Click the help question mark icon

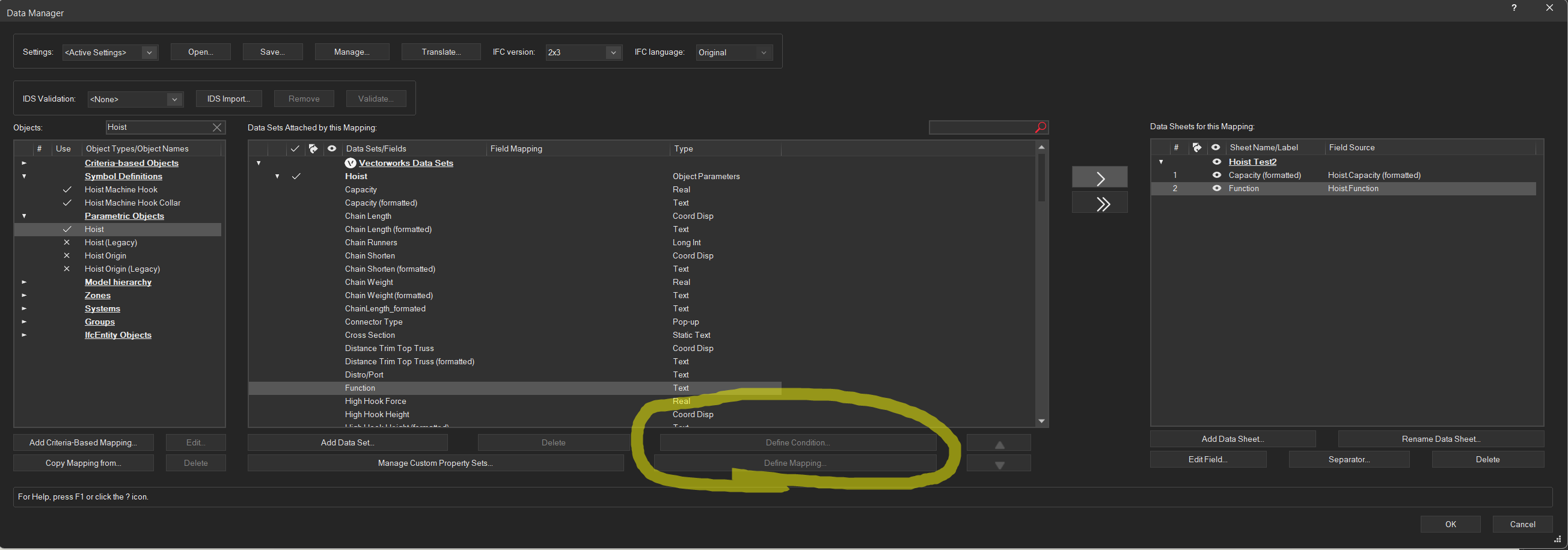click(x=1513, y=8)
